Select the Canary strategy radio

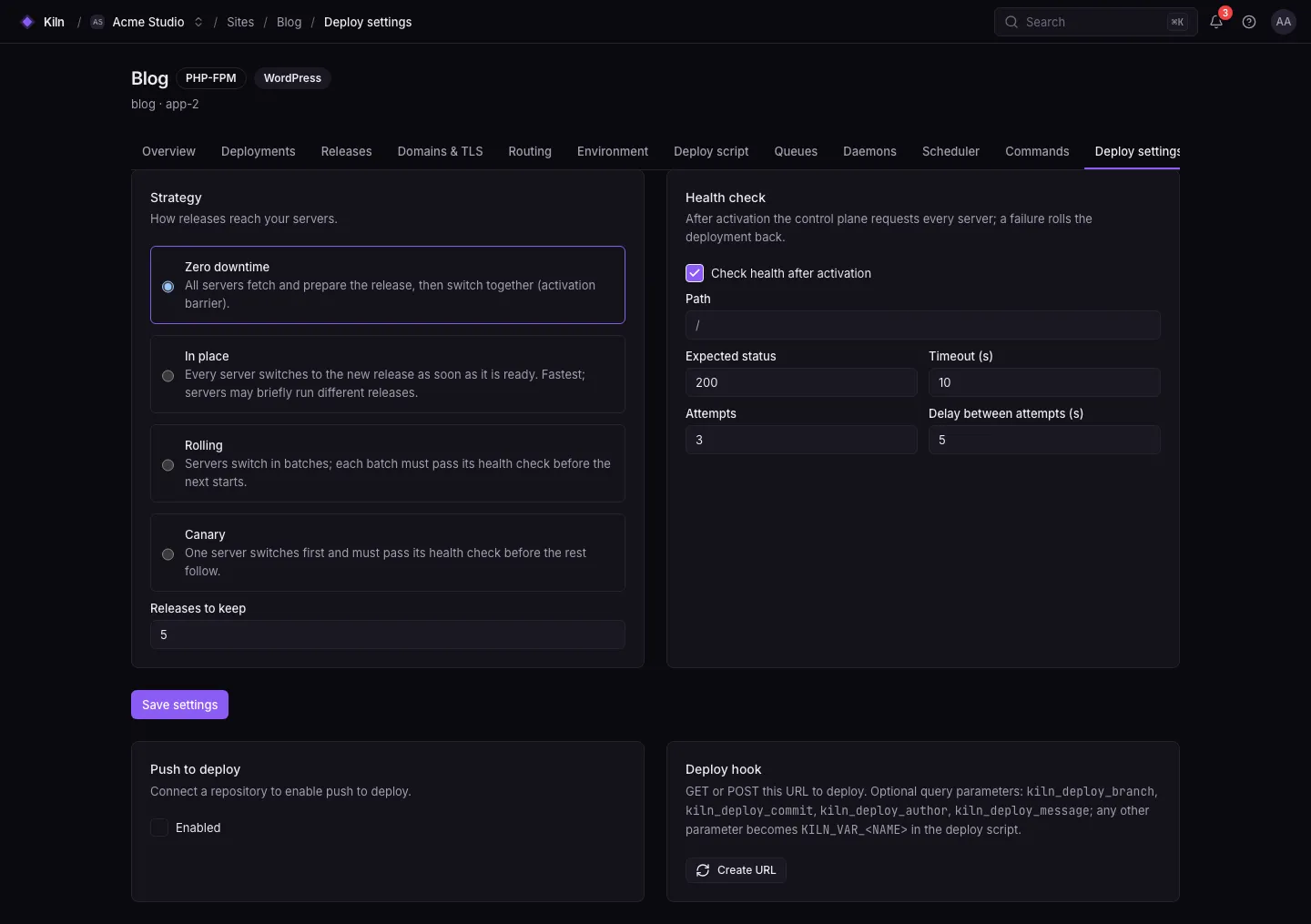(x=168, y=554)
